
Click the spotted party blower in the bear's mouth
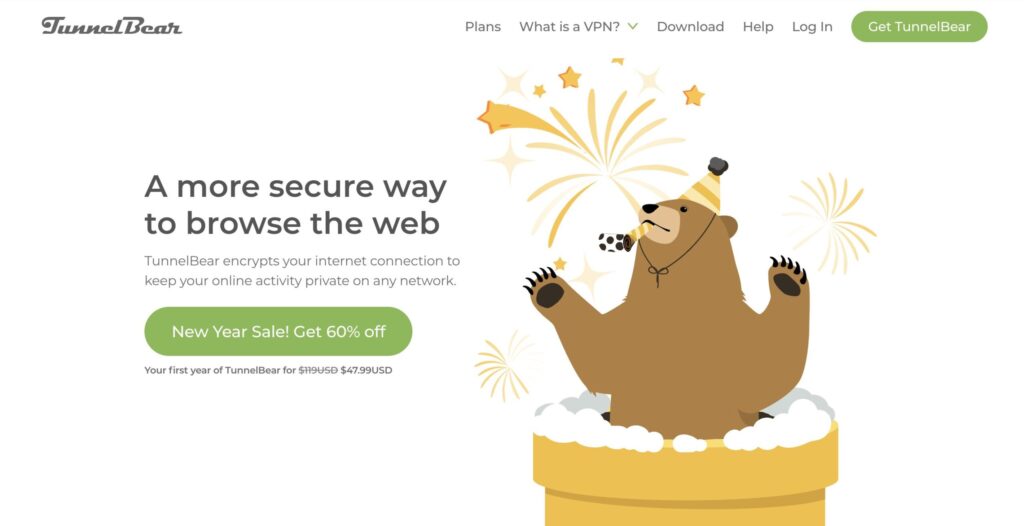[622, 238]
